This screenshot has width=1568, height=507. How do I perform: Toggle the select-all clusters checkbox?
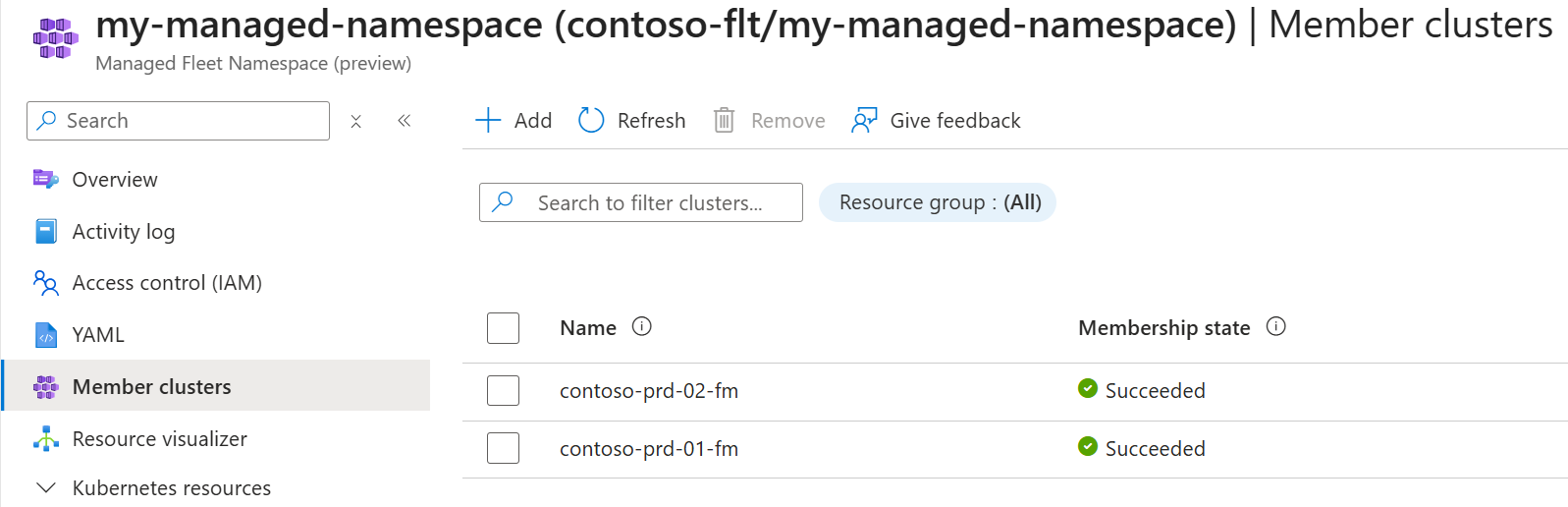(x=503, y=328)
